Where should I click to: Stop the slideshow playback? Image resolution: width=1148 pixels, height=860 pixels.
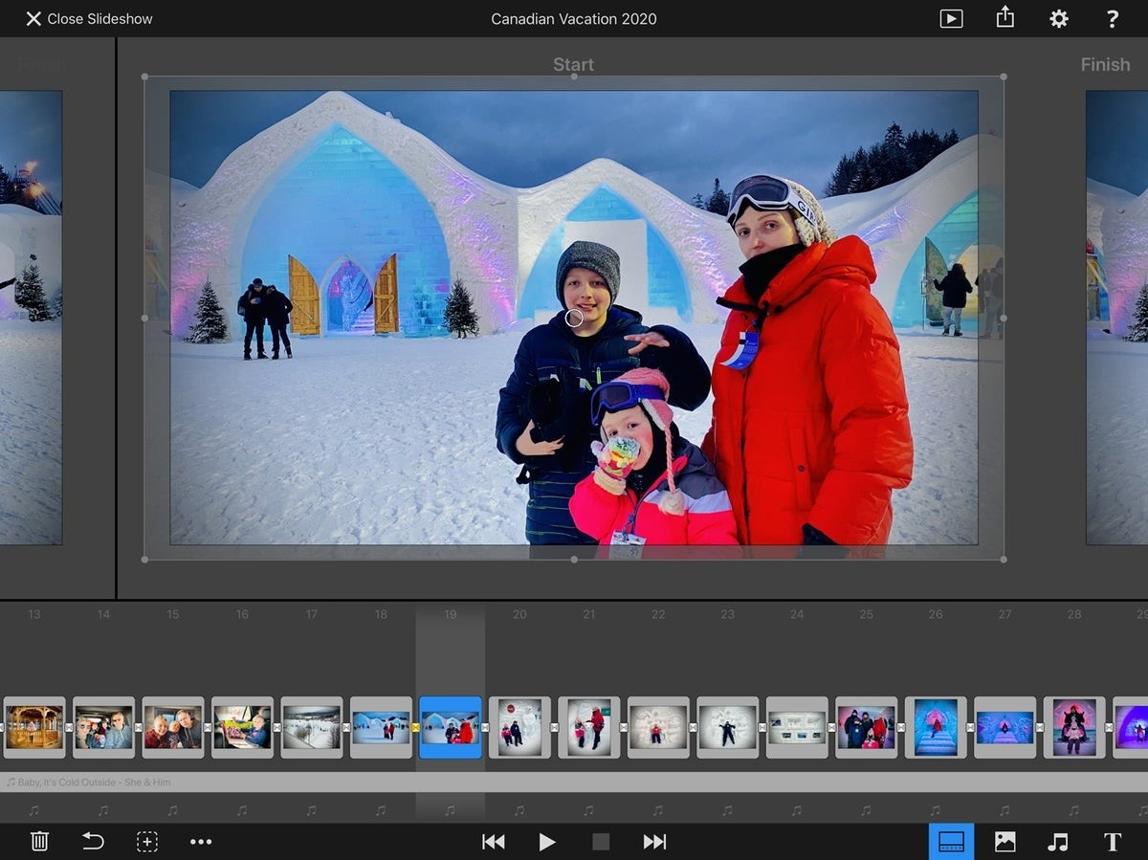600,842
